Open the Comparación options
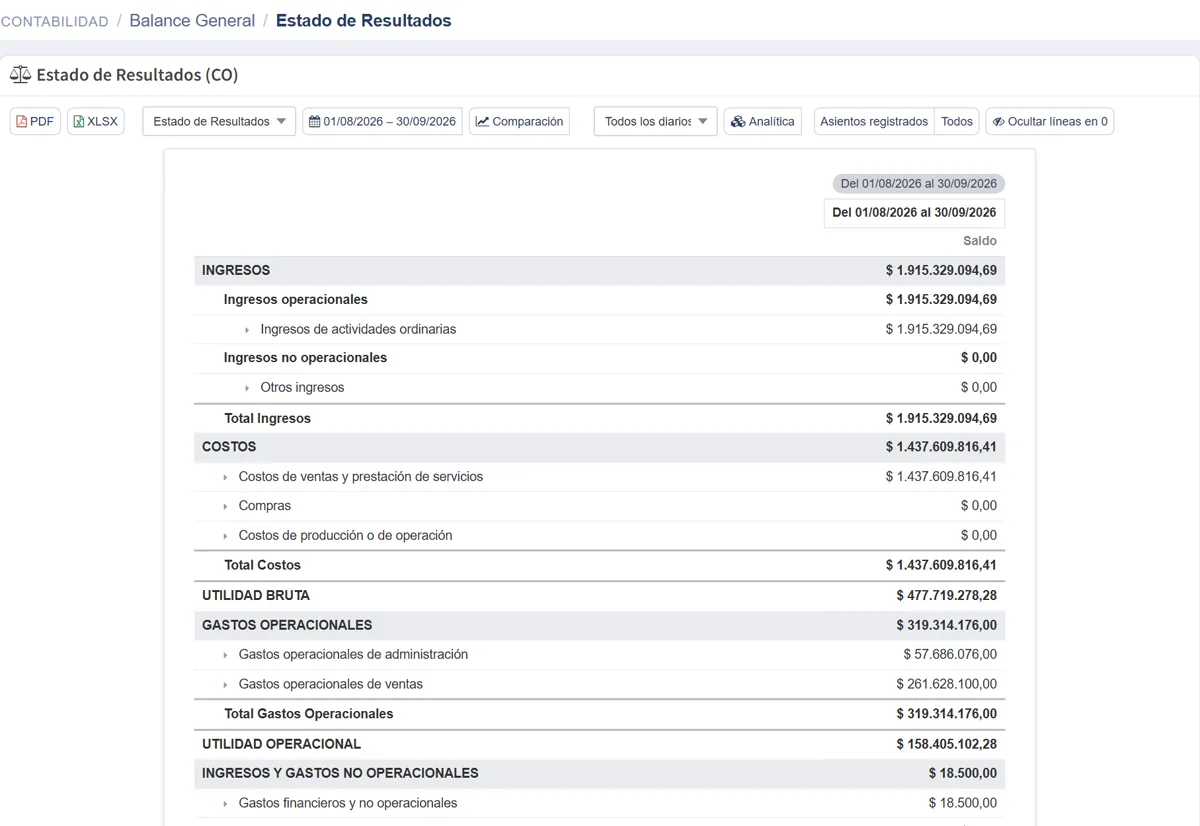Viewport: 1200px width, 826px height. click(x=519, y=121)
